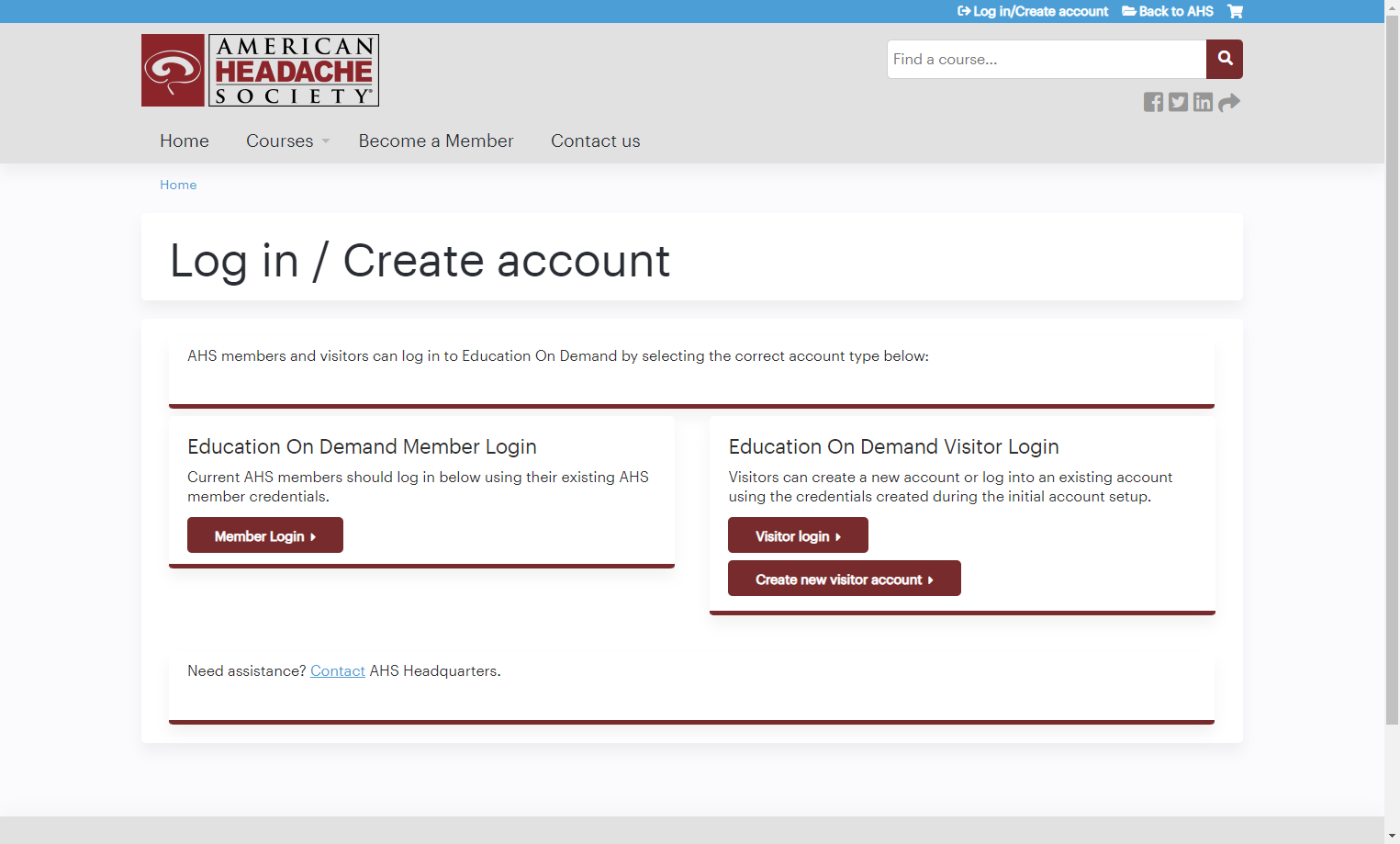Click the Home breadcrumb link
This screenshot has width=1400, height=844.
coord(178,185)
